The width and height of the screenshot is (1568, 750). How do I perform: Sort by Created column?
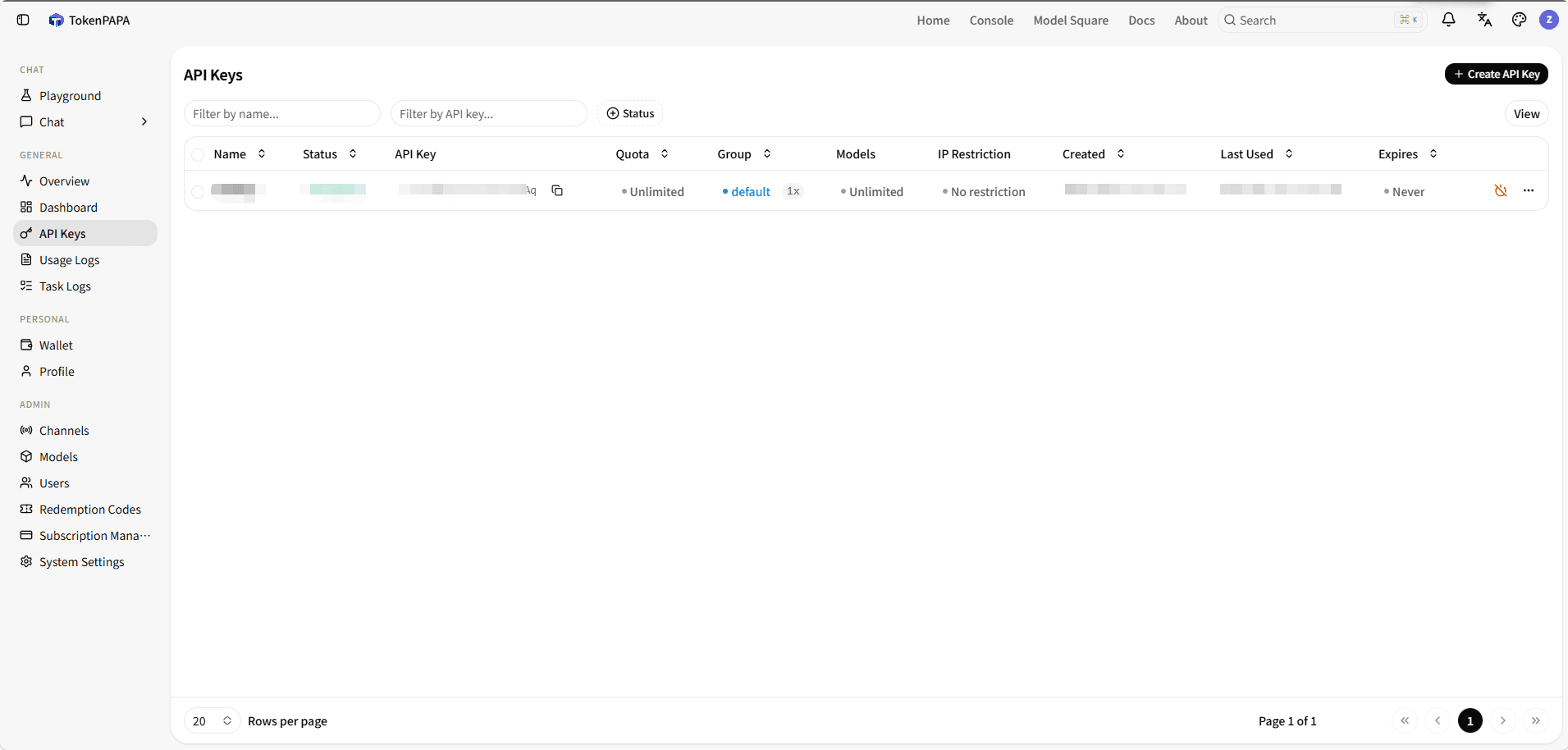click(x=1094, y=154)
